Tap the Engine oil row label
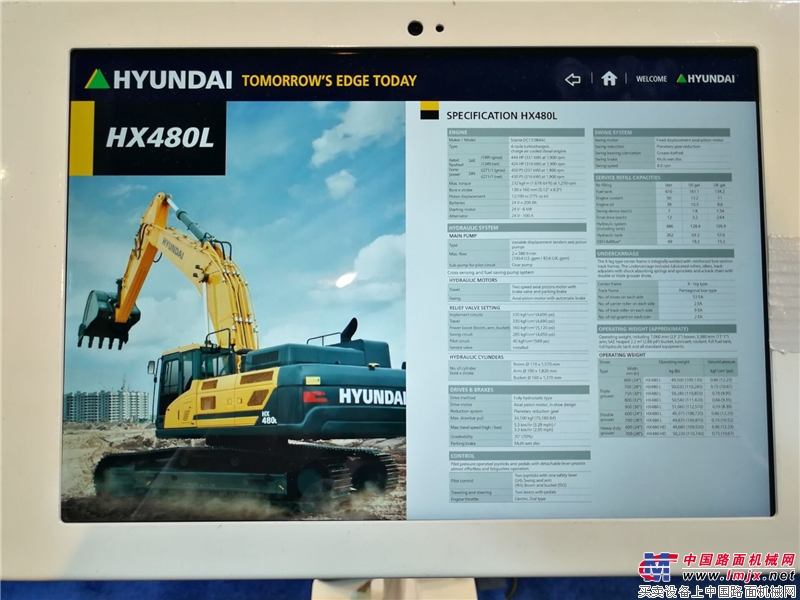The image size is (800, 600). tap(606, 205)
